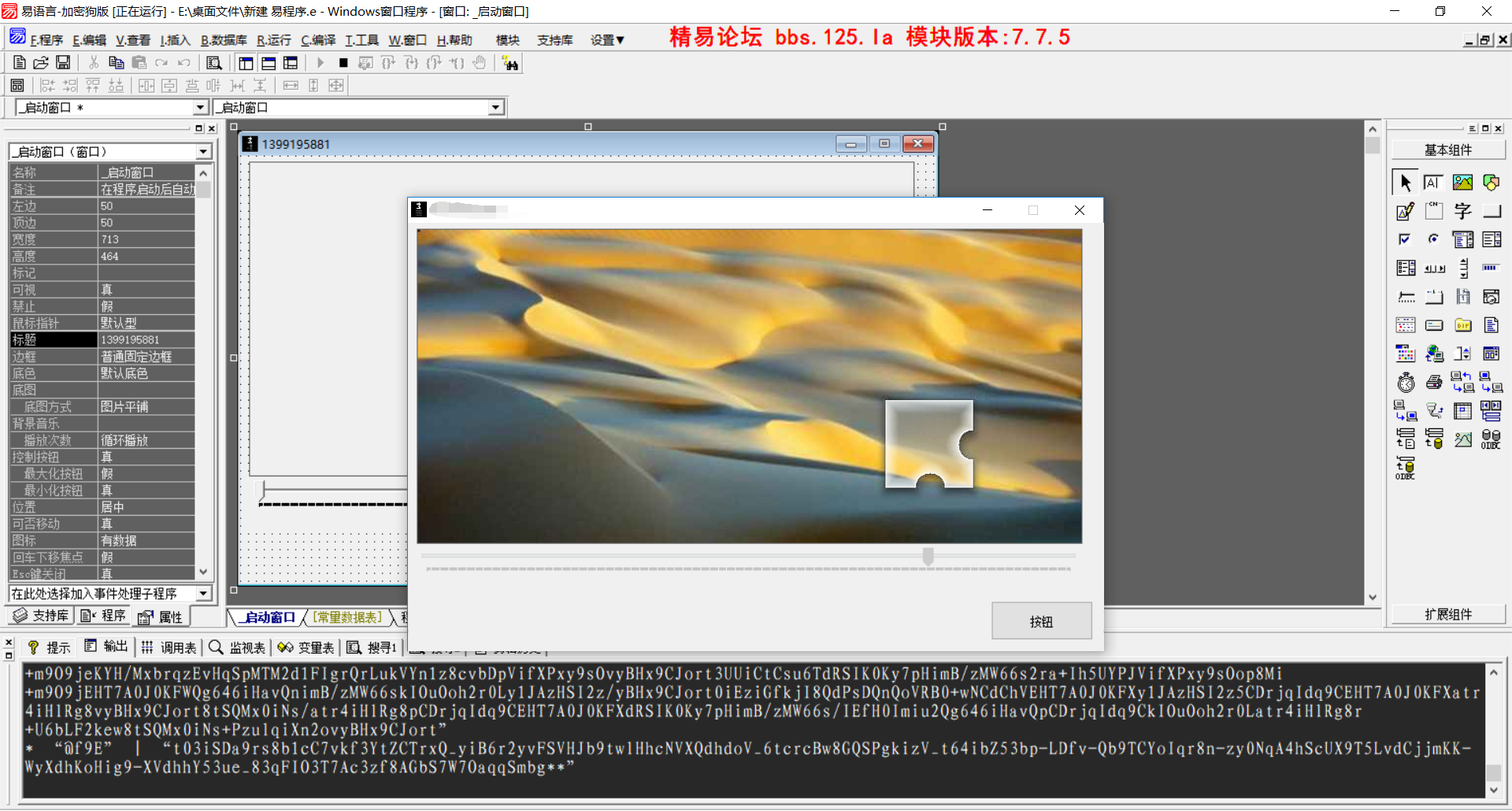The width and height of the screenshot is (1512, 811).
Task: Click the 扩展组件 toolbox button
Action: (x=1448, y=614)
